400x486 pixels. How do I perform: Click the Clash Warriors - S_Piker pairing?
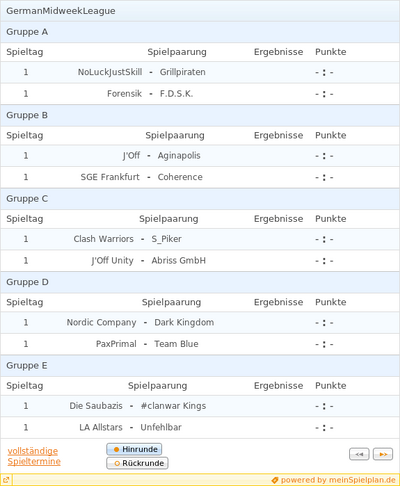[x=128, y=239]
